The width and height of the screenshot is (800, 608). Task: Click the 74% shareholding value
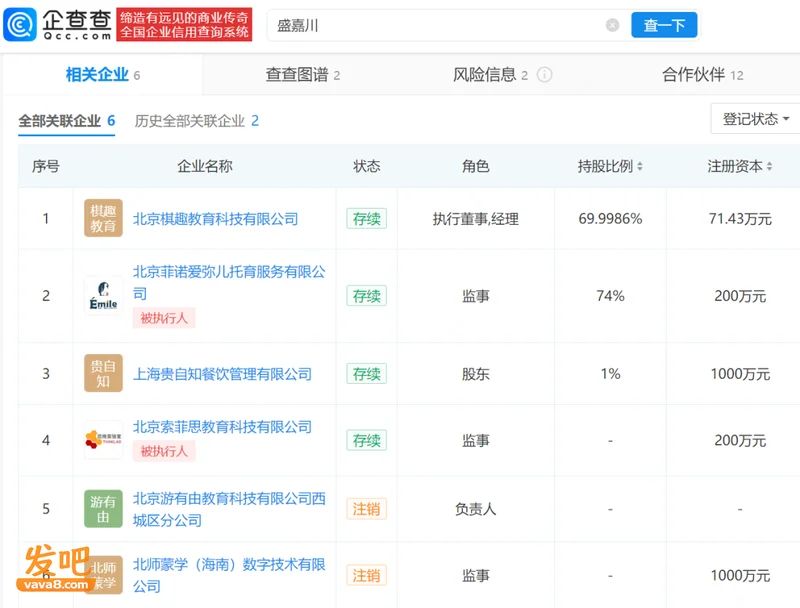point(610,296)
